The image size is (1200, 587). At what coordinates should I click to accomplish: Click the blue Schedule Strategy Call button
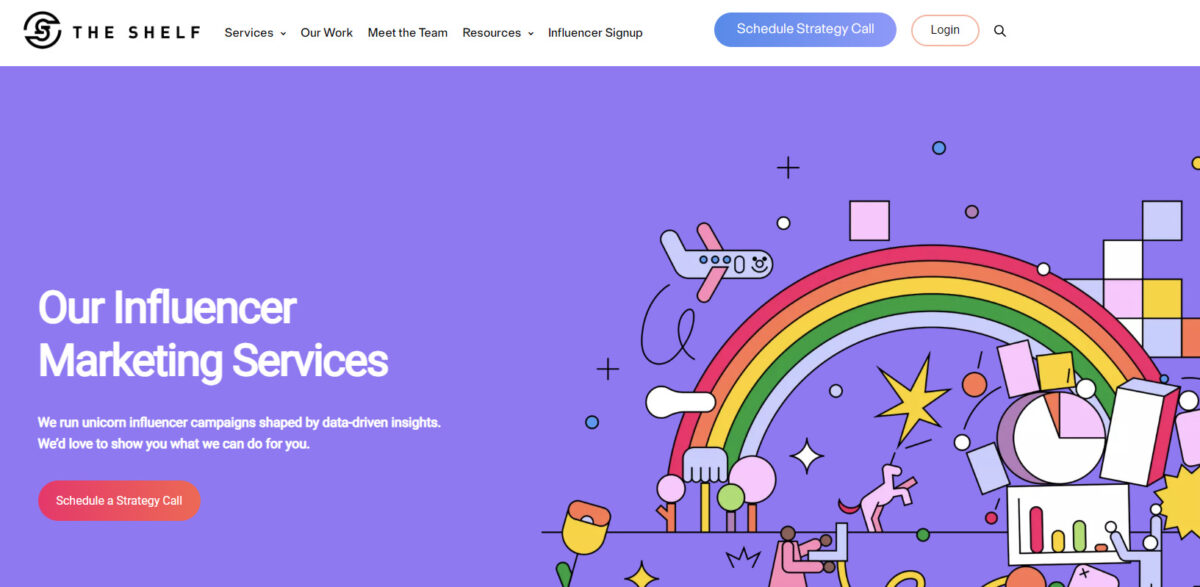(805, 30)
